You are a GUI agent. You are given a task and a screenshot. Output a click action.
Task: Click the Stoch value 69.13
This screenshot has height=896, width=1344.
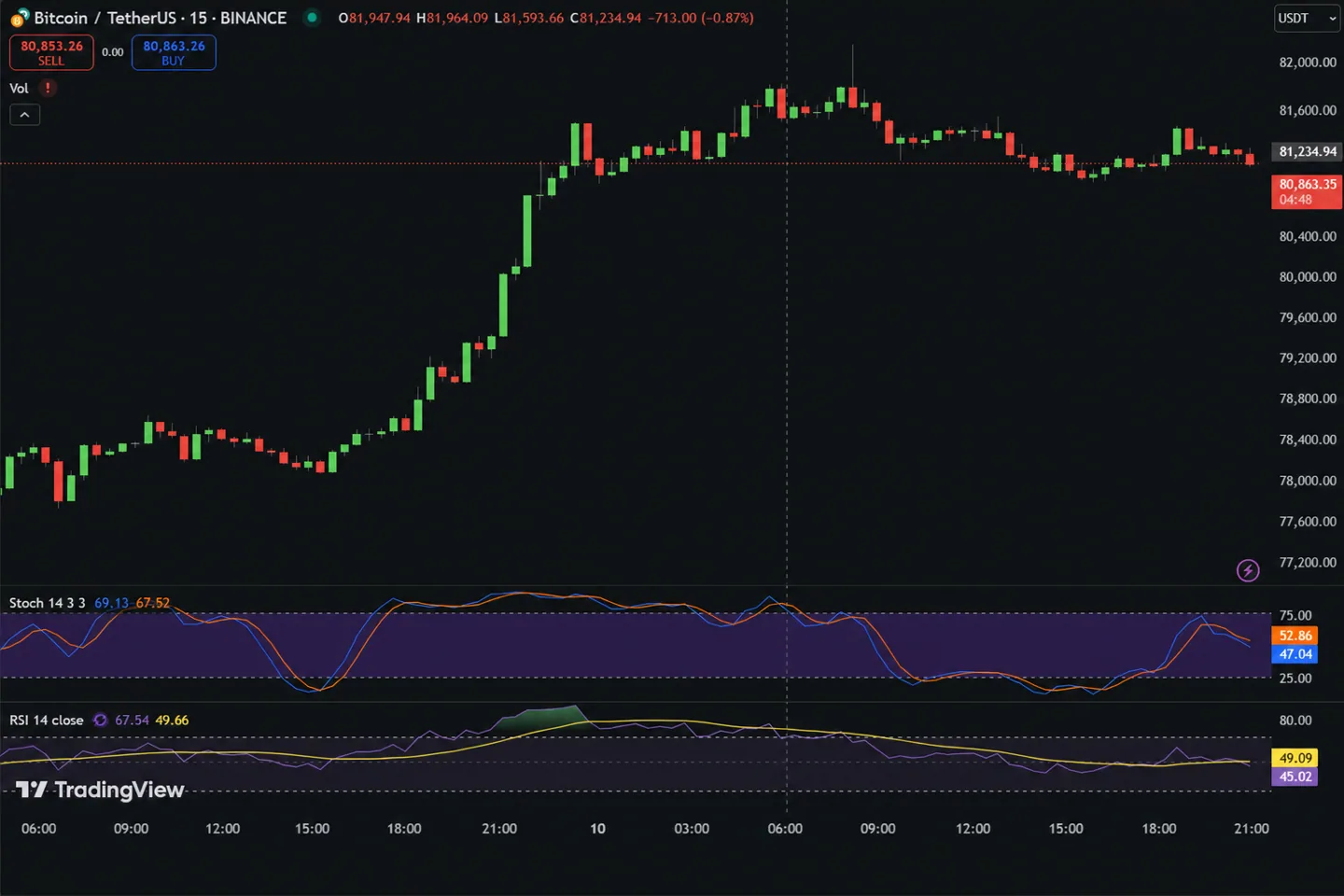tap(111, 603)
